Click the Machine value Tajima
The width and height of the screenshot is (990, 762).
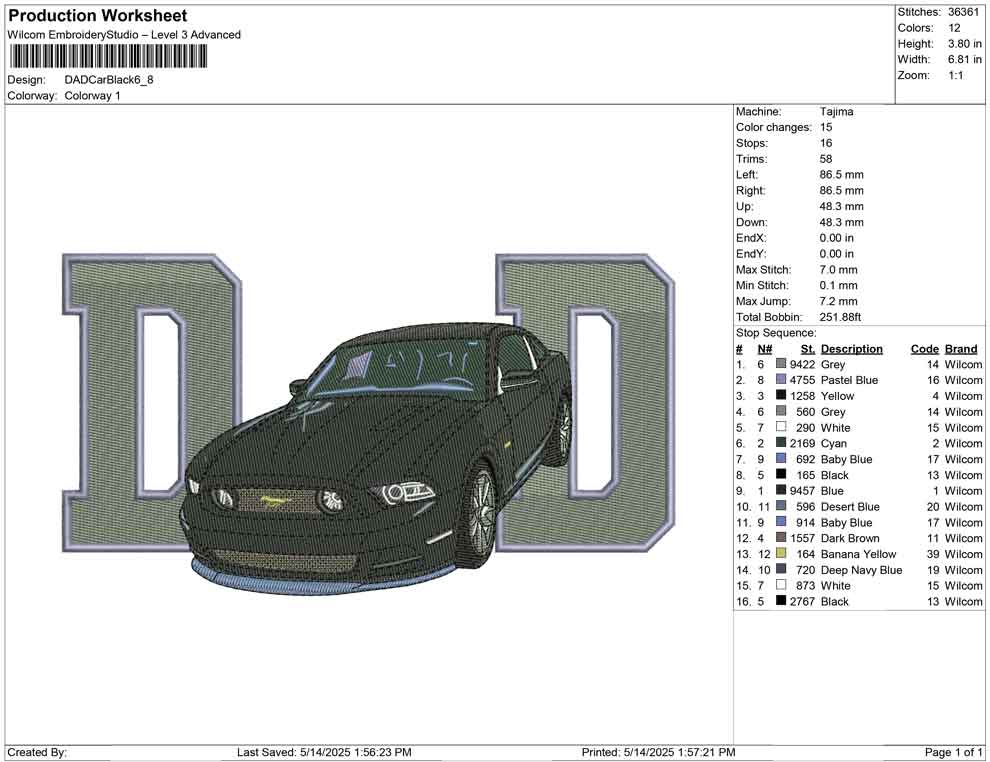coord(836,112)
